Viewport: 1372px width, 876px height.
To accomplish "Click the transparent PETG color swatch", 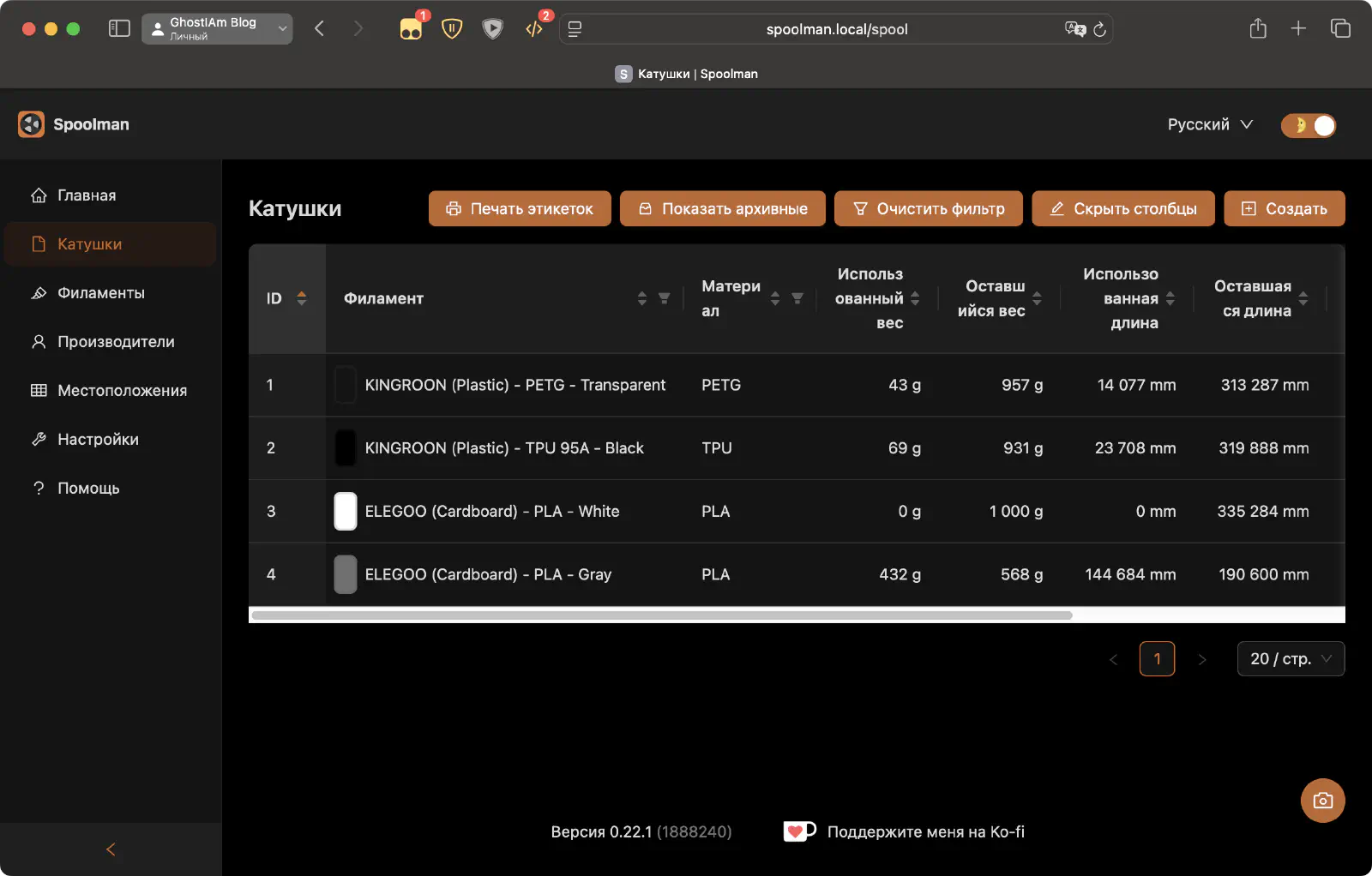I will [346, 385].
